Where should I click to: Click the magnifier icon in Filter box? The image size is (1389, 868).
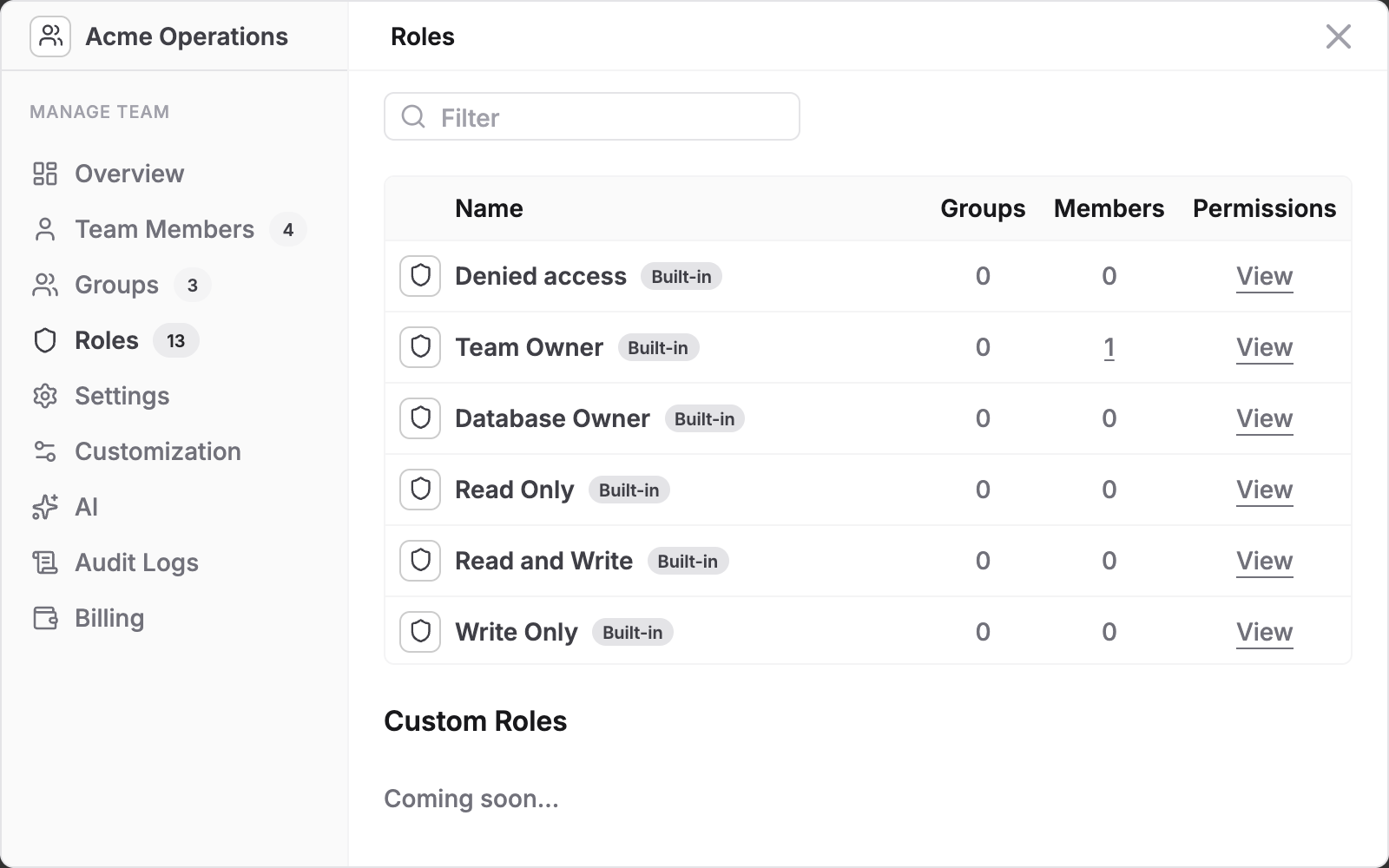(414, 116)
